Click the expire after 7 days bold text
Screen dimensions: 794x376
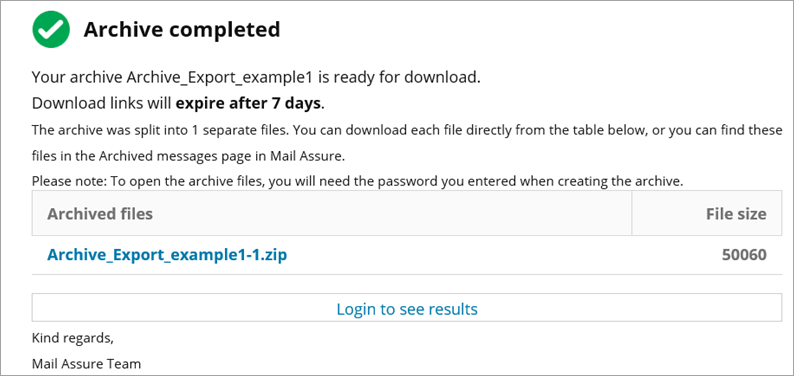(x=248, y=103)
